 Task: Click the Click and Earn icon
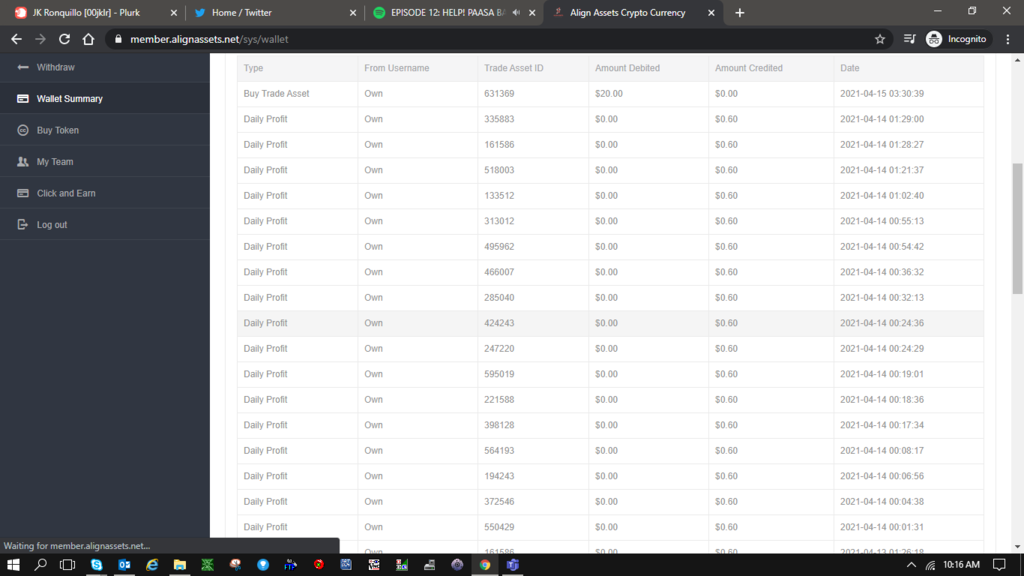(x=23, y=193)
